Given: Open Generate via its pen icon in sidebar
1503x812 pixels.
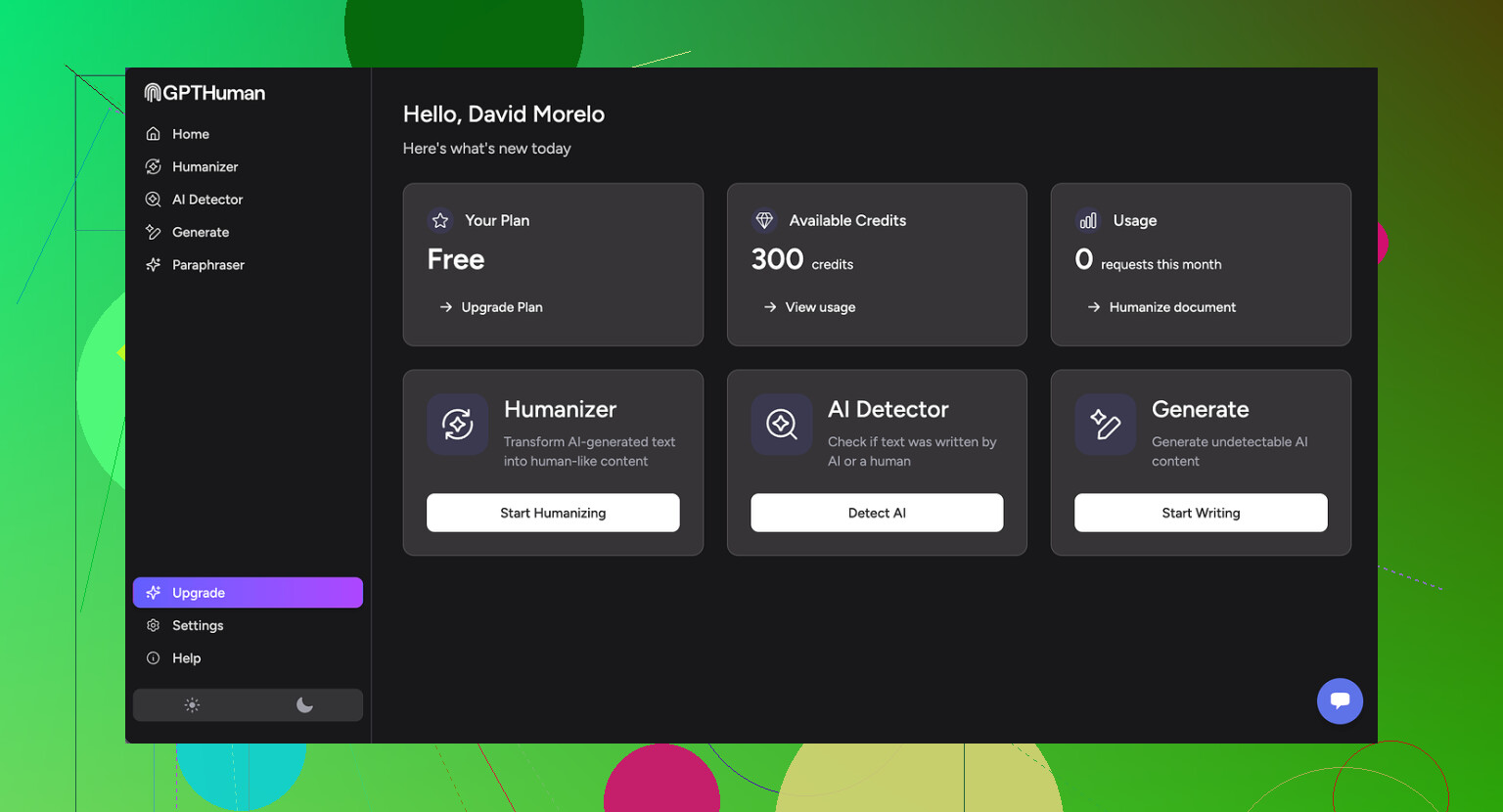Looking at the screenshot, I should pos(154,232).
